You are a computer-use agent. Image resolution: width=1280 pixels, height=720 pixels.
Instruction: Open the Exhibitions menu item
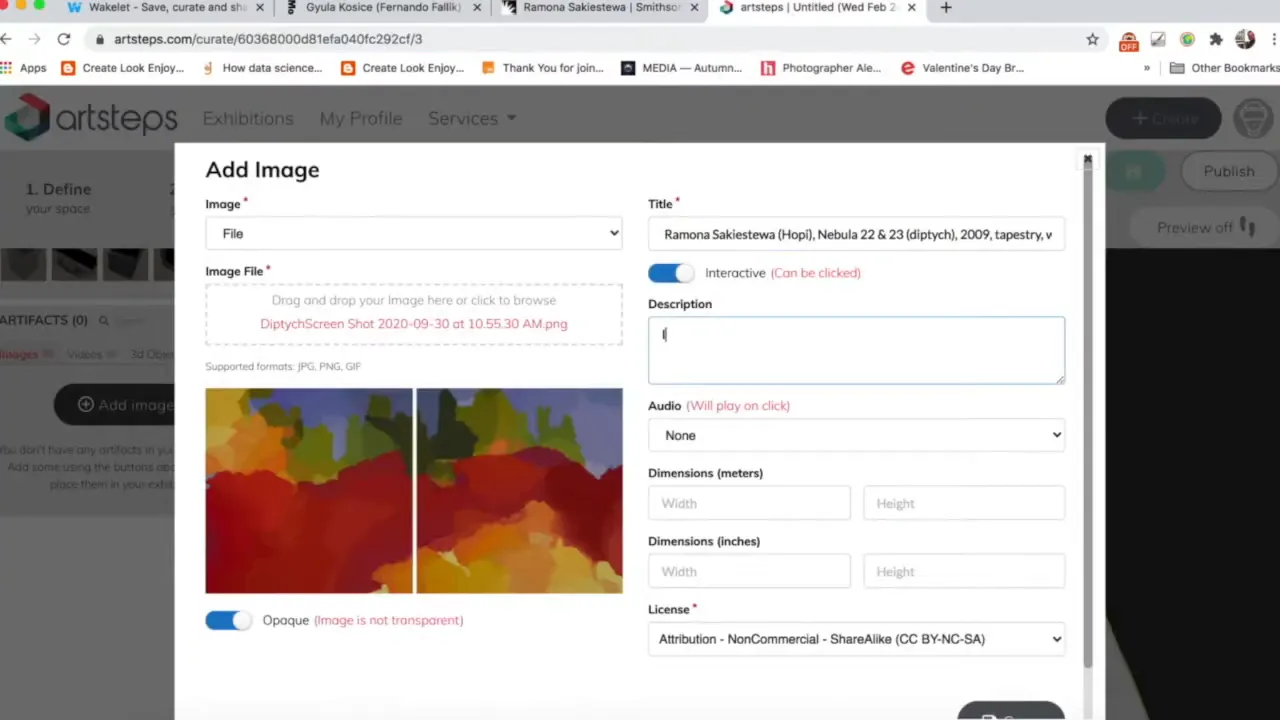(x=248, y=118)
